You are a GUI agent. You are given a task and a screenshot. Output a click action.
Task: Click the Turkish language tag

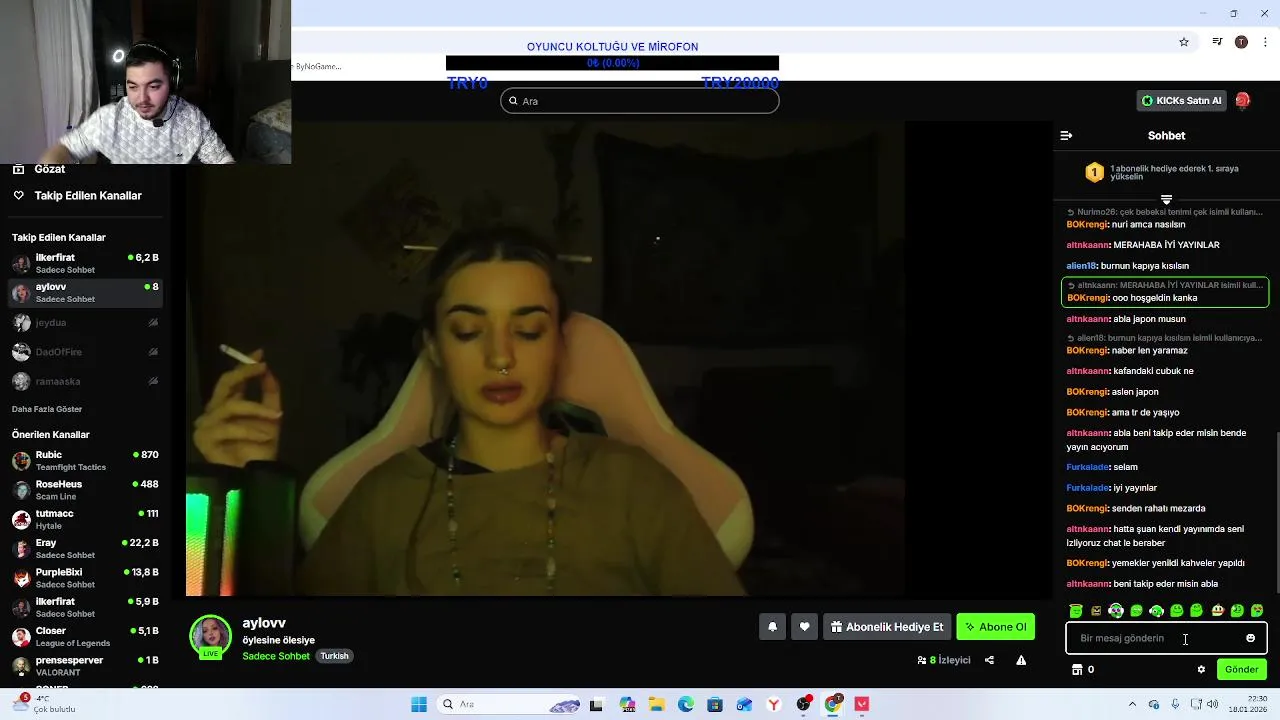coord(334,656)
